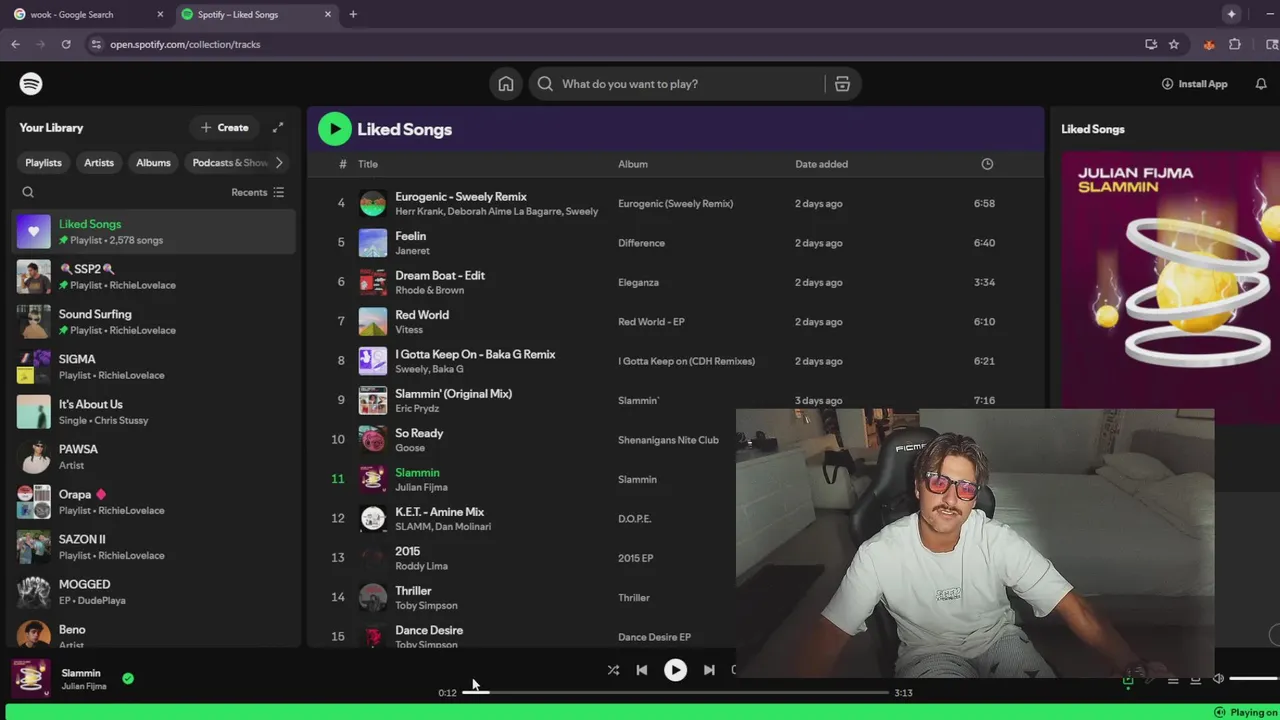
Task: Toggle the liked green checkmark for Slammin
Action: point(128,678)
